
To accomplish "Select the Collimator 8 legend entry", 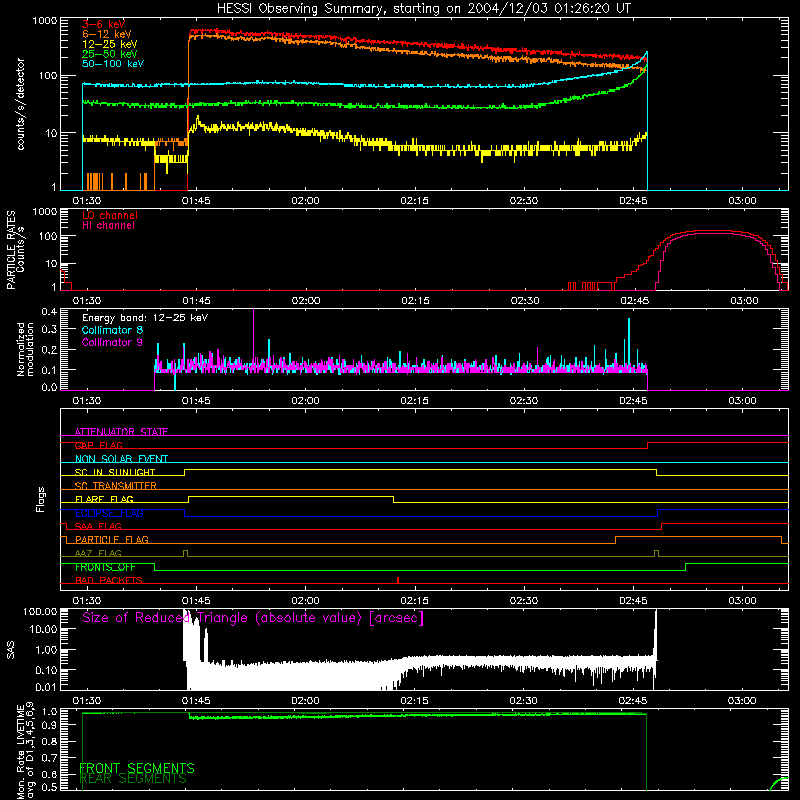I will point(112,330).
